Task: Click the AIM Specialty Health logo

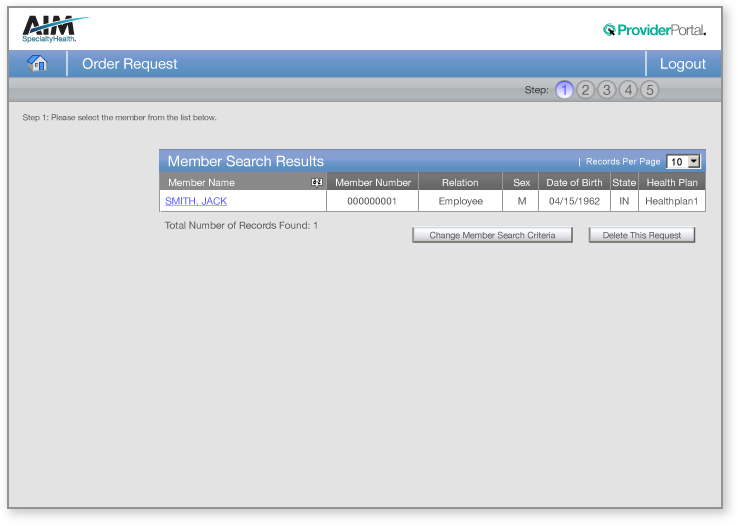Action: click(x=50, y=29)
